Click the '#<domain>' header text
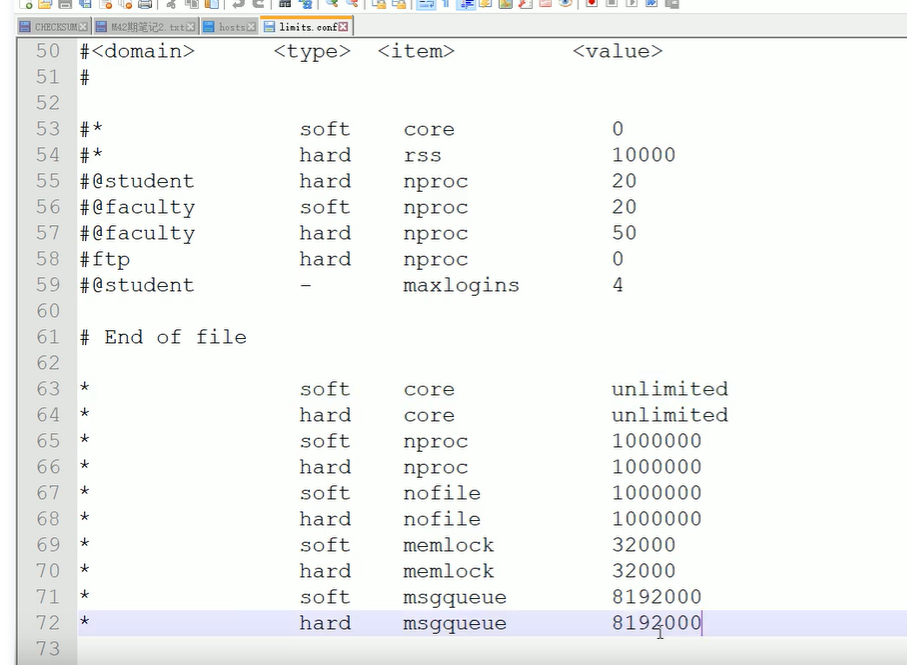Screen dimensions: 907x665 click(137, 51)
